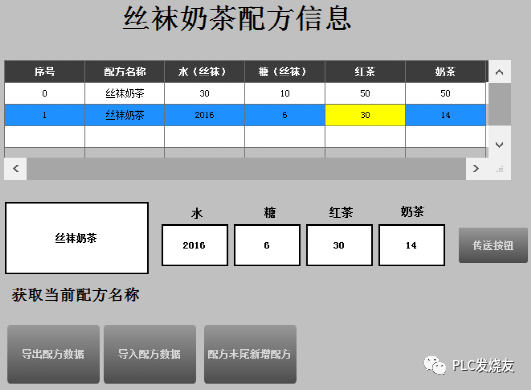Image resolution: width=531 pixels, height=390 pixels.
Task: Click the highlighted row's 丝袜奶茶 name cell
Action: pyautogui.click(x=124, y=115)
